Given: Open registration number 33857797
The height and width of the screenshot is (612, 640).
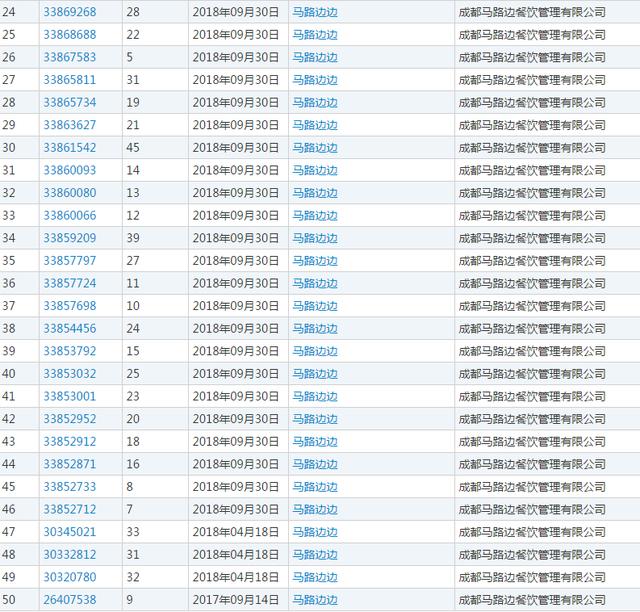Looking at the screenshot, I should click(70, 261).
